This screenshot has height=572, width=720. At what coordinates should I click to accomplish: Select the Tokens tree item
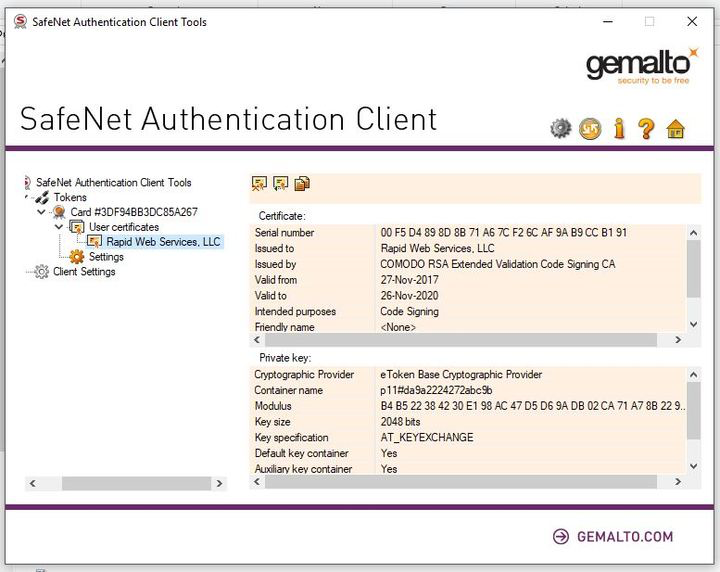tap(70, 197)
